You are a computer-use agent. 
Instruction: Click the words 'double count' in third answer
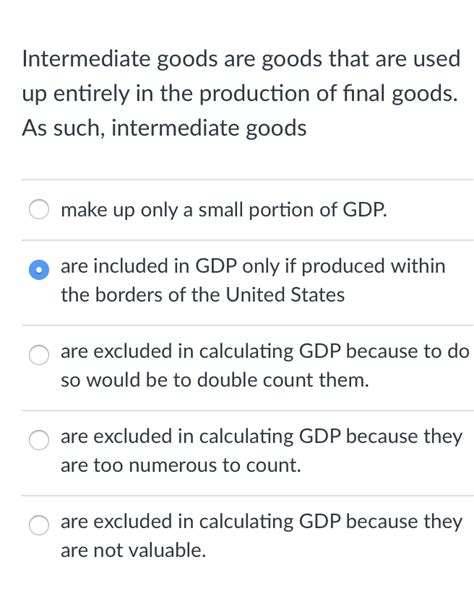(x=256, y=380)
